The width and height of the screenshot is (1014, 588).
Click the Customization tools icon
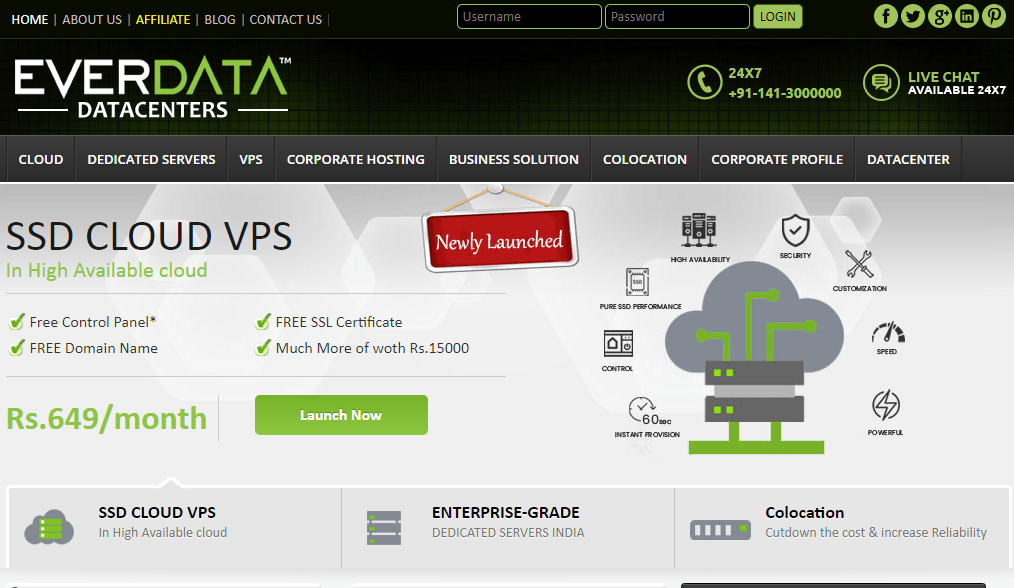(859, 264)
